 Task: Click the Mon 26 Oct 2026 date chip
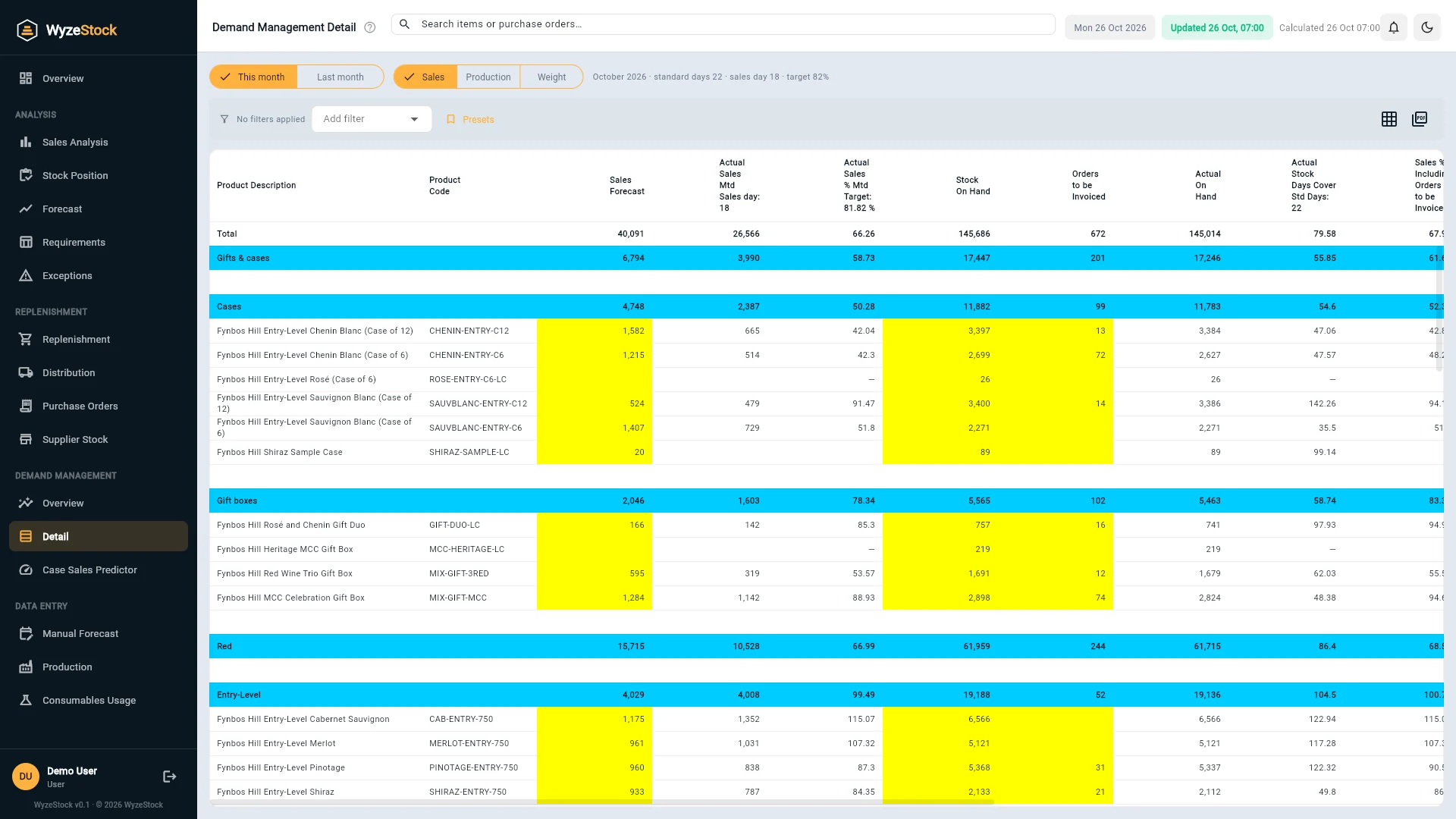tap(1110, 27)
